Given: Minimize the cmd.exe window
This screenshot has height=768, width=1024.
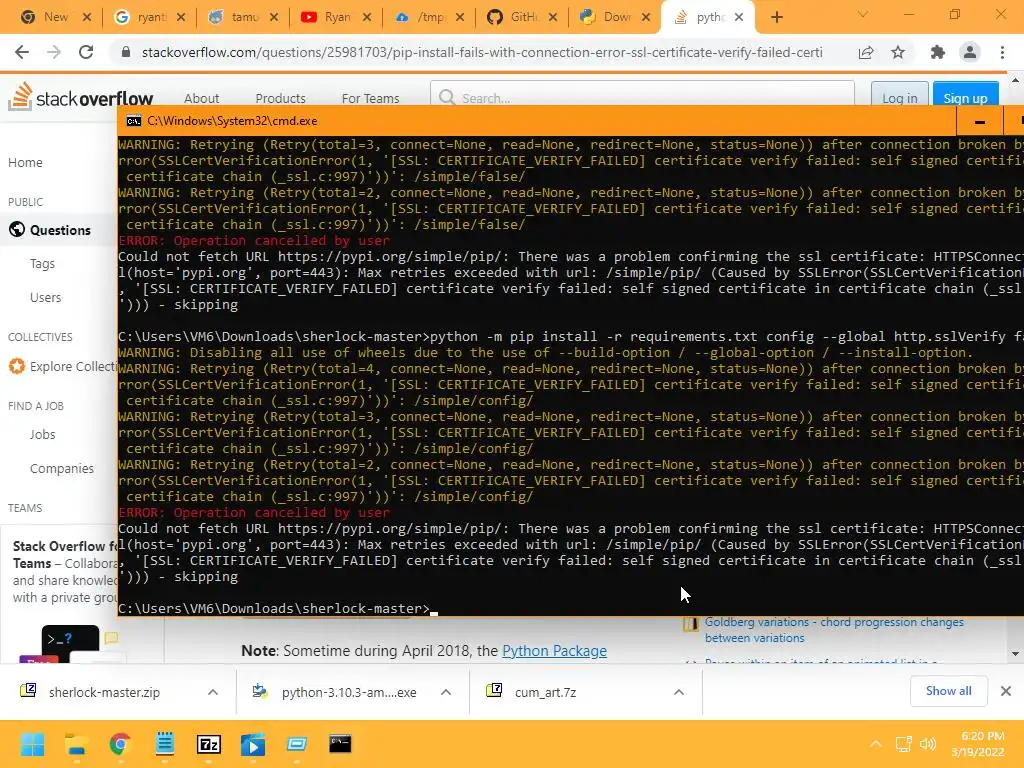Looking at the screenshot, I should [x=980, y=121].
